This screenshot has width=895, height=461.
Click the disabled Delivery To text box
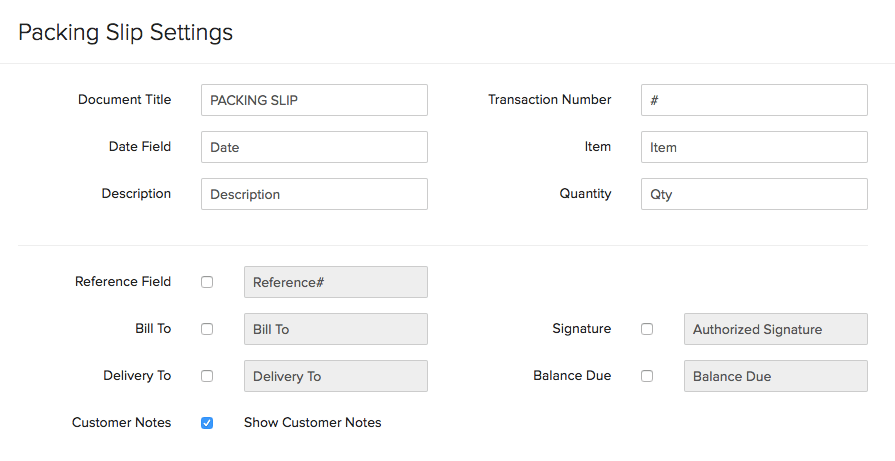336,376
